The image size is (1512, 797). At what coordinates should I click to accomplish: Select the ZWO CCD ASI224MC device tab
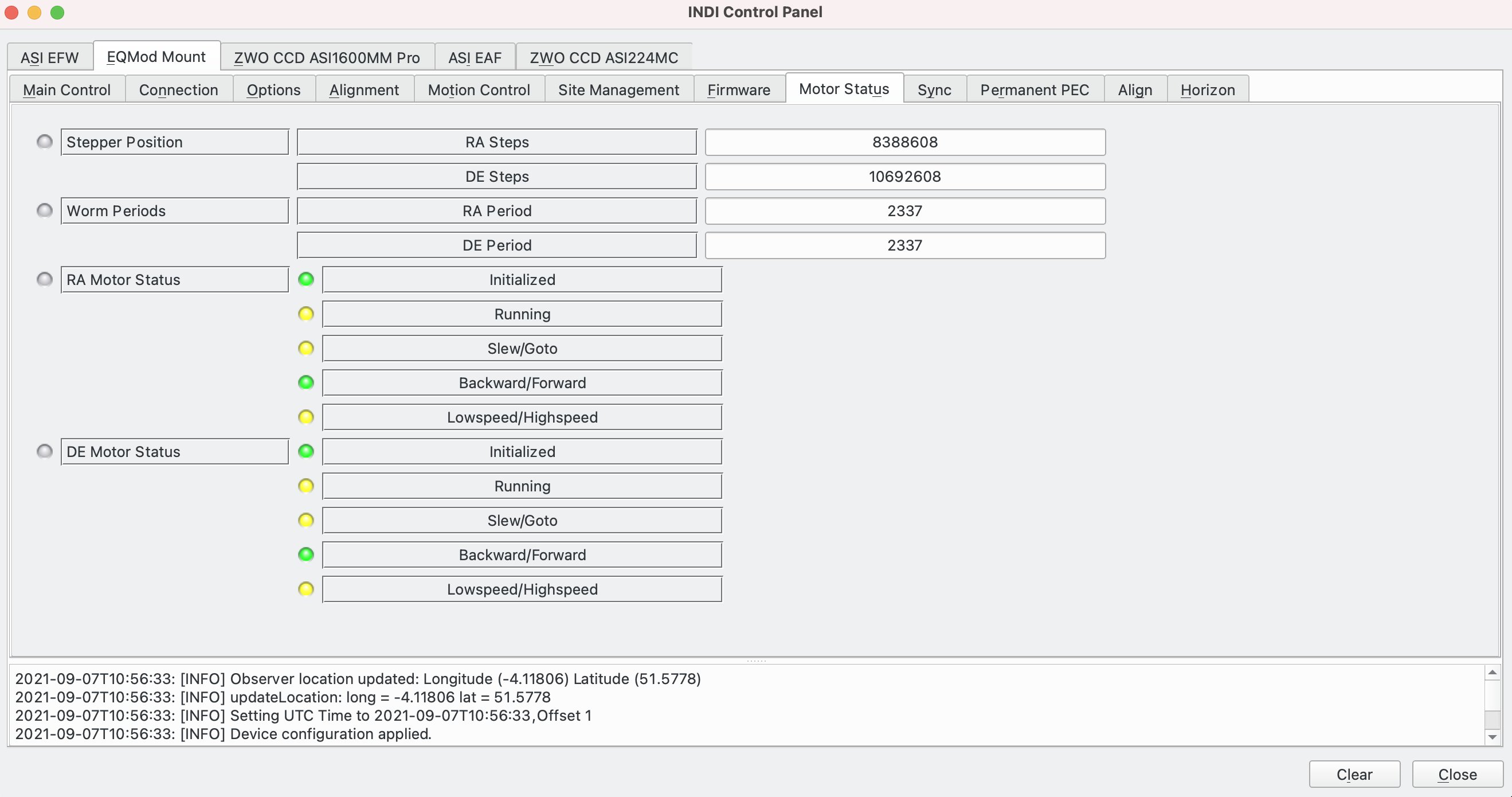[x=601, y=57]
